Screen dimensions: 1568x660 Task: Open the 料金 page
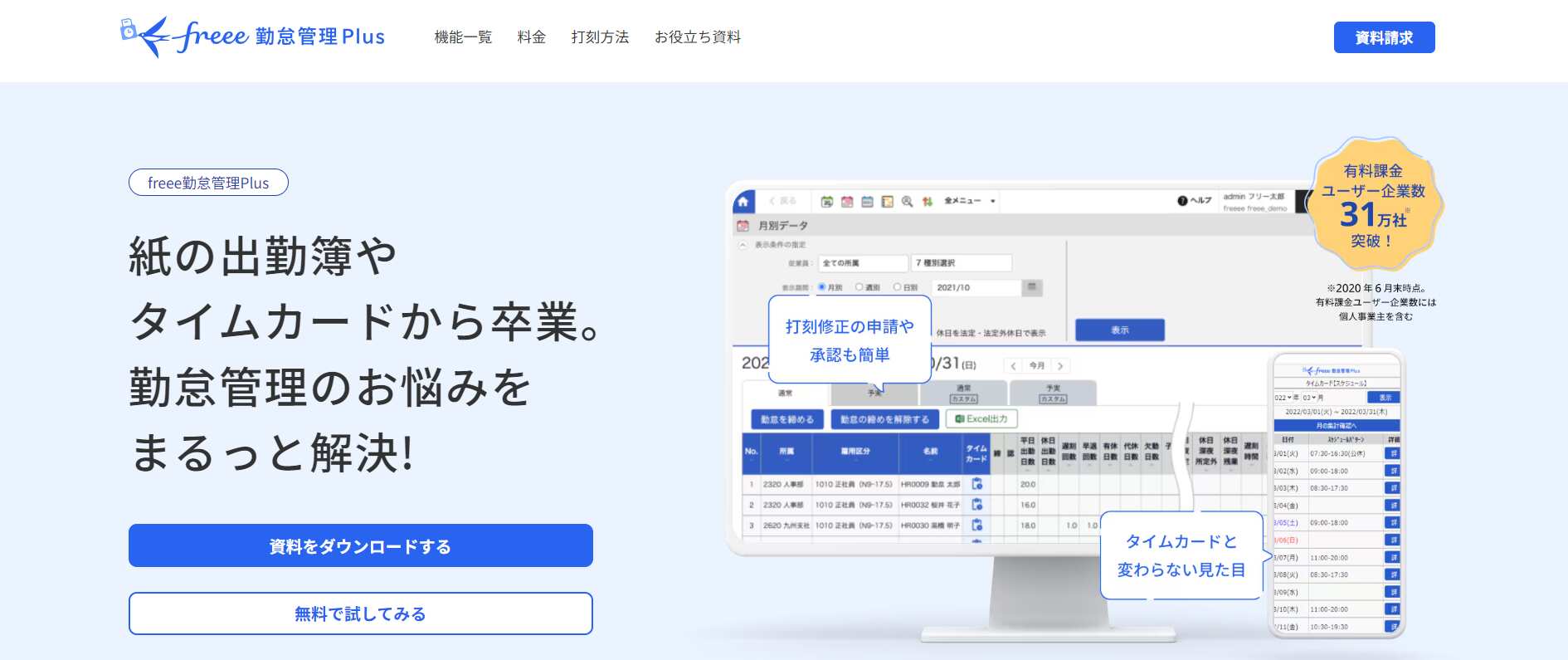point(531,37)
